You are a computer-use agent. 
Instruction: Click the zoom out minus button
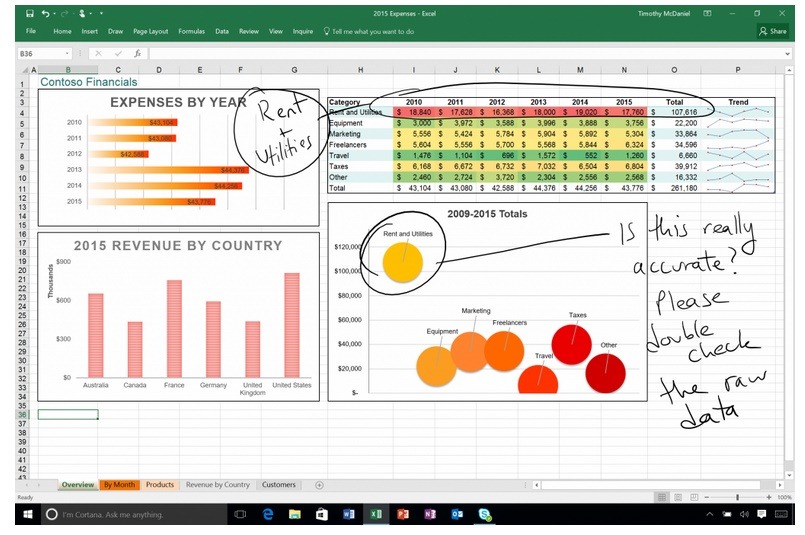click(x=707, y=497)
